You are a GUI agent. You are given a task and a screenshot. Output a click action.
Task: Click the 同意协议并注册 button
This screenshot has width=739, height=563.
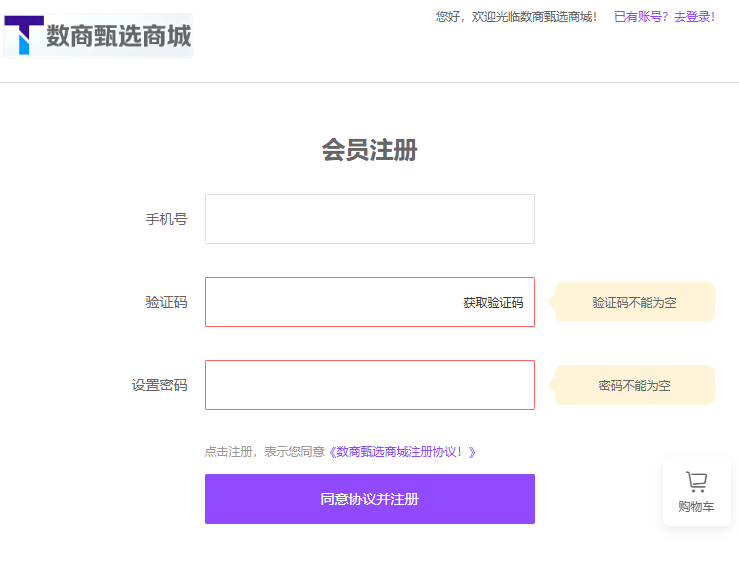coord(370,499)
